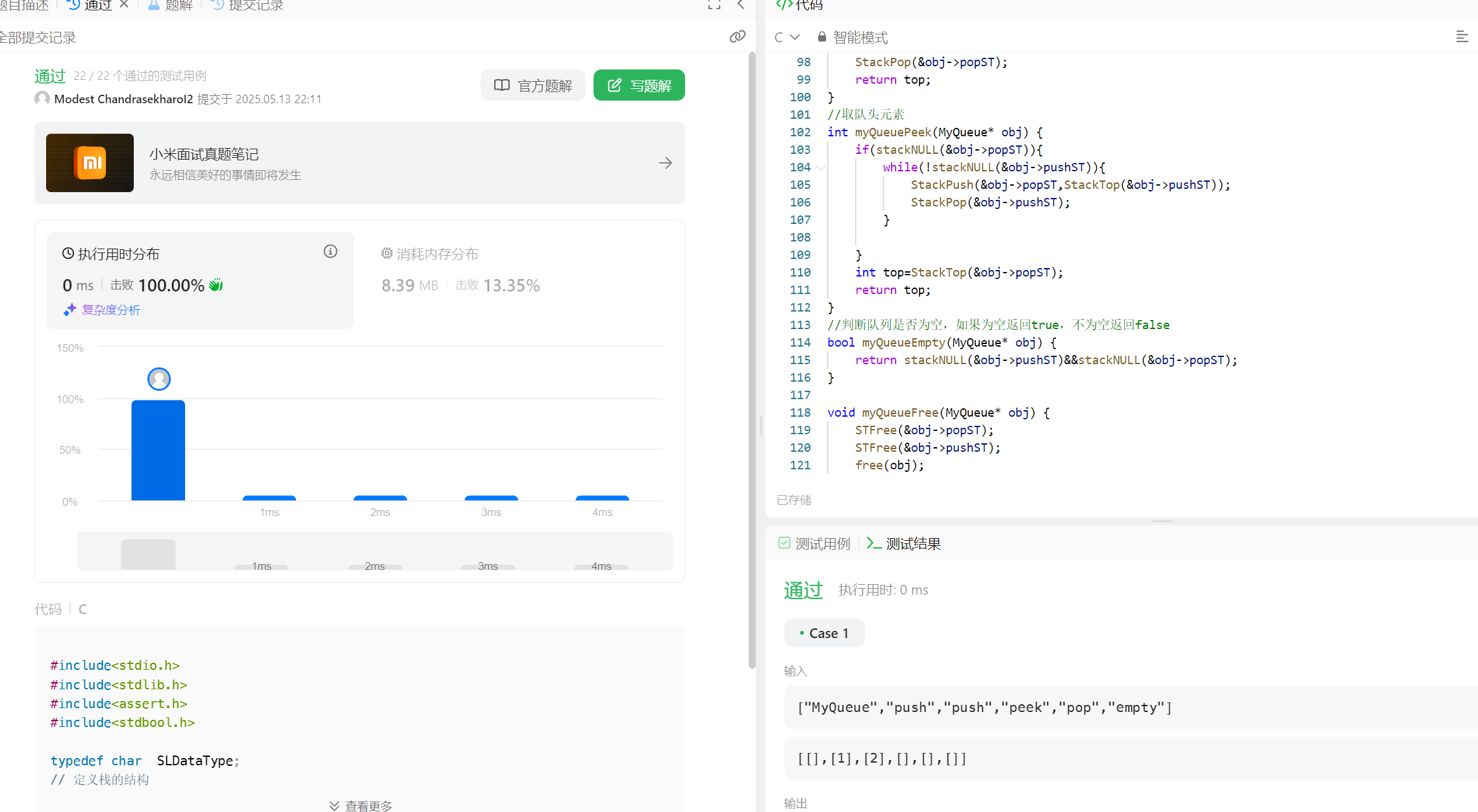Select the Case 1 test result
The width and height of the screenshot is (1478, 812).
pyautogui.click(x=824, y=634)
